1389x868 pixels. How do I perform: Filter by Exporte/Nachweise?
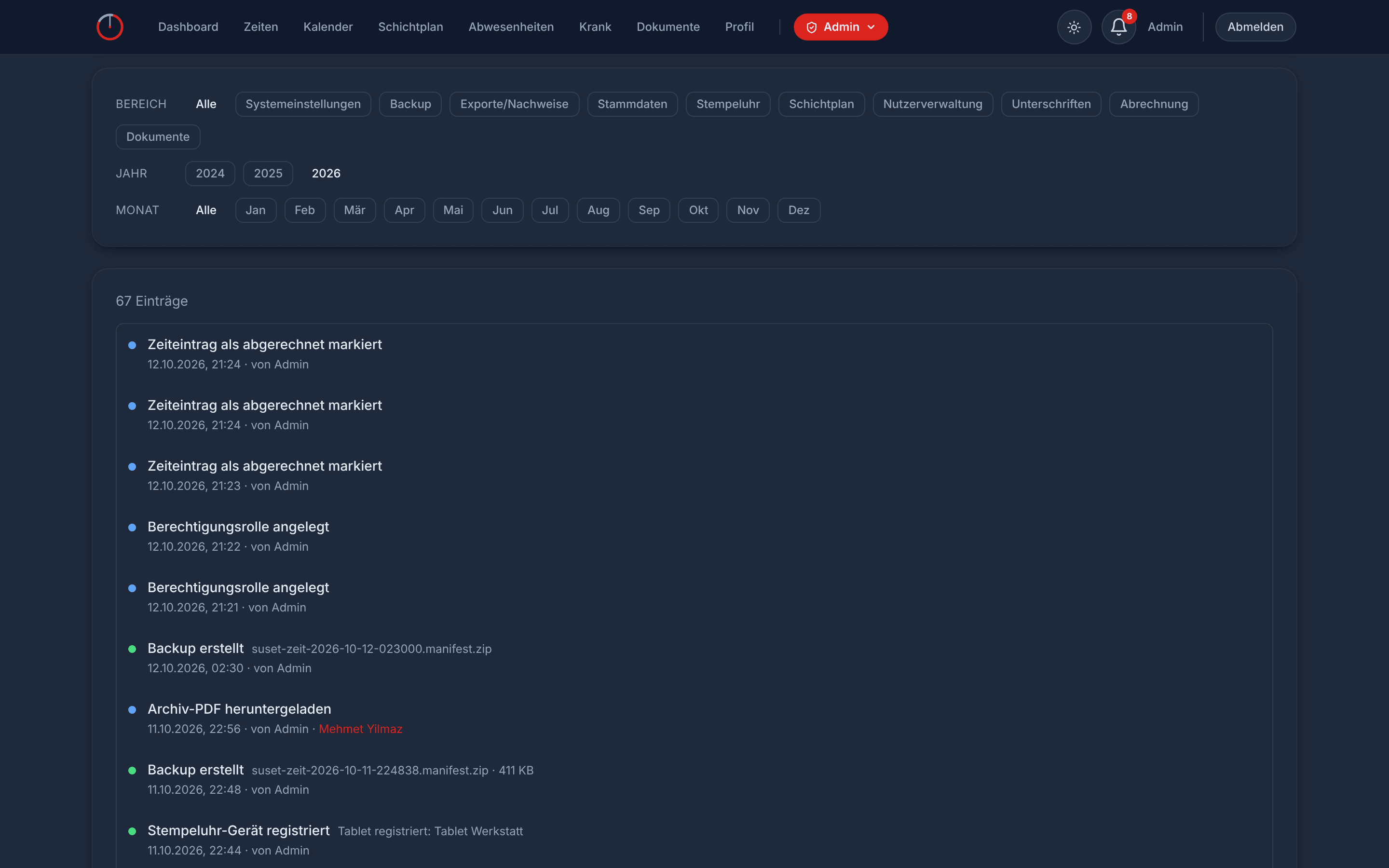point(514,104)
